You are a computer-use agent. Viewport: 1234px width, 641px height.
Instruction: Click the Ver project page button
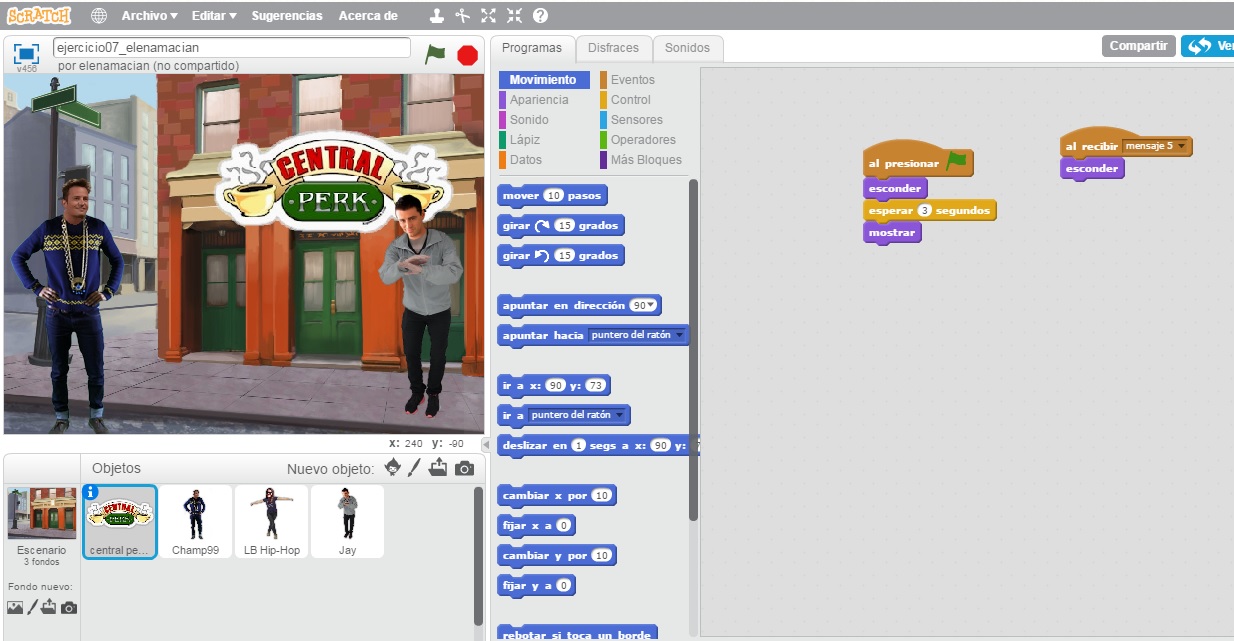point(1207,46)
